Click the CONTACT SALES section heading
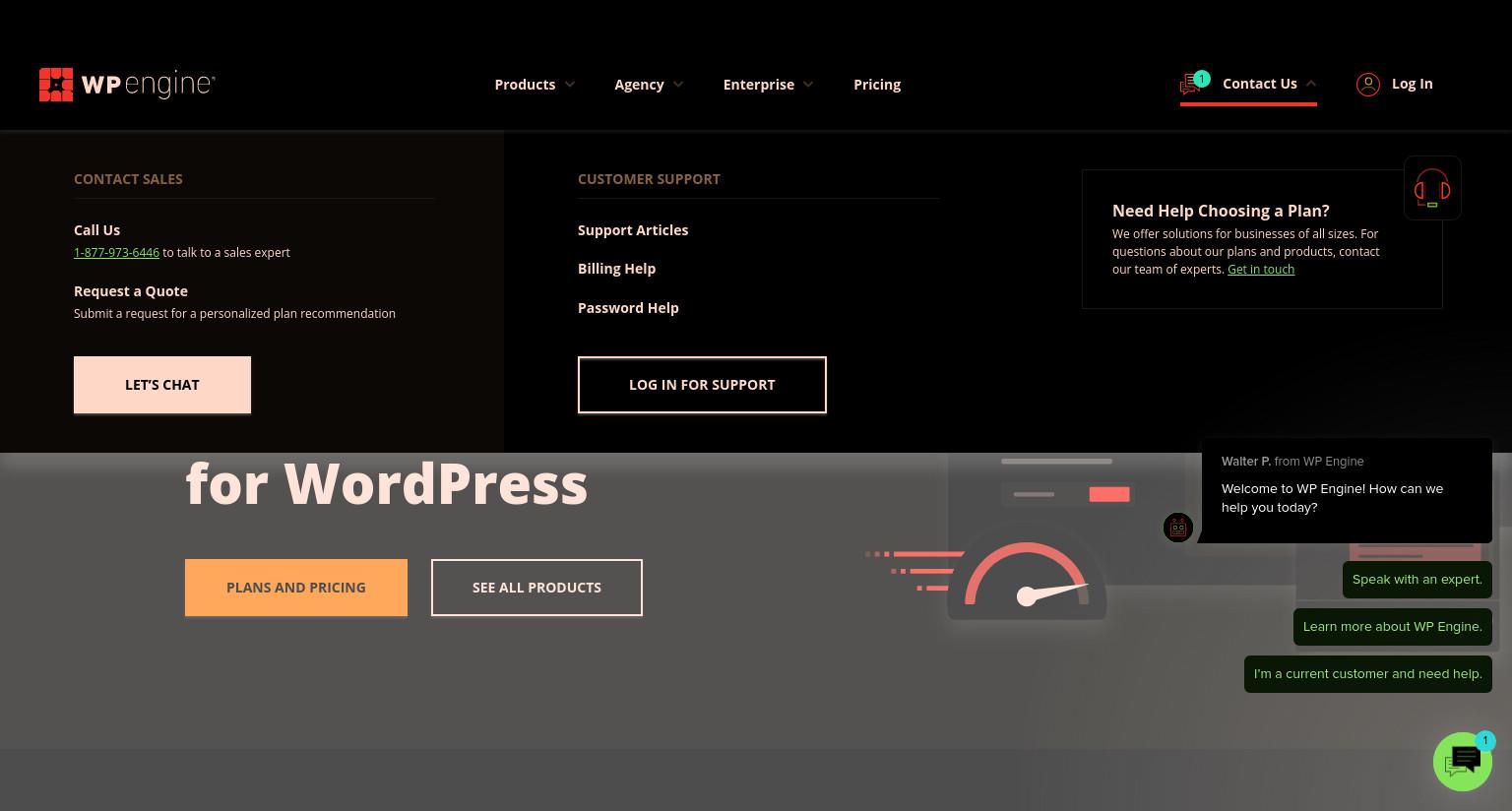The height and width of the screenshot is (811, 1512). click(x=128, y=179)
